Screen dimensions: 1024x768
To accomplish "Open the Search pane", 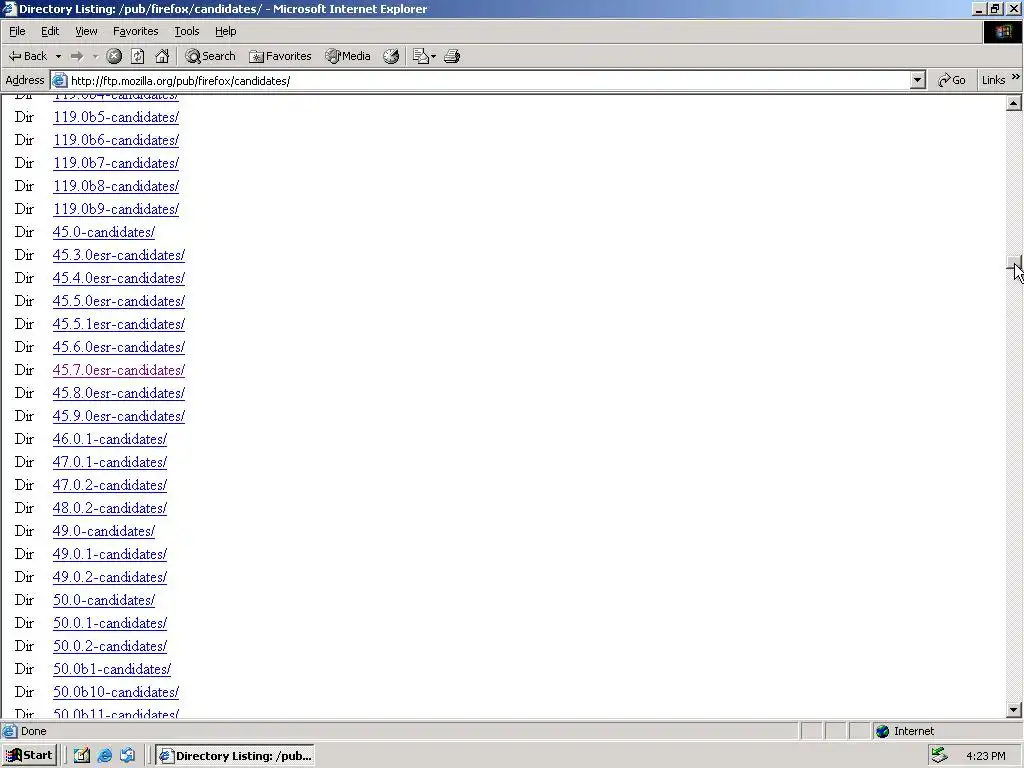I will point(210,56).
